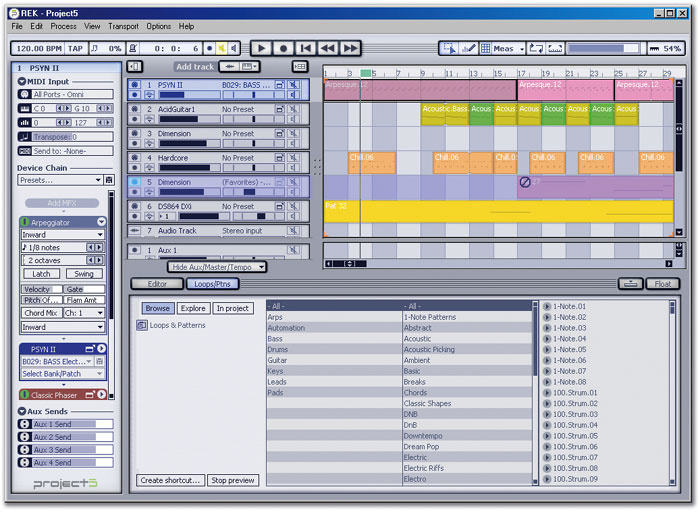The width and height of the screenshot is (700, 512).
Task: Open the Hide Aux/Master/Tempo dropdown
Action: coord(217,267)
